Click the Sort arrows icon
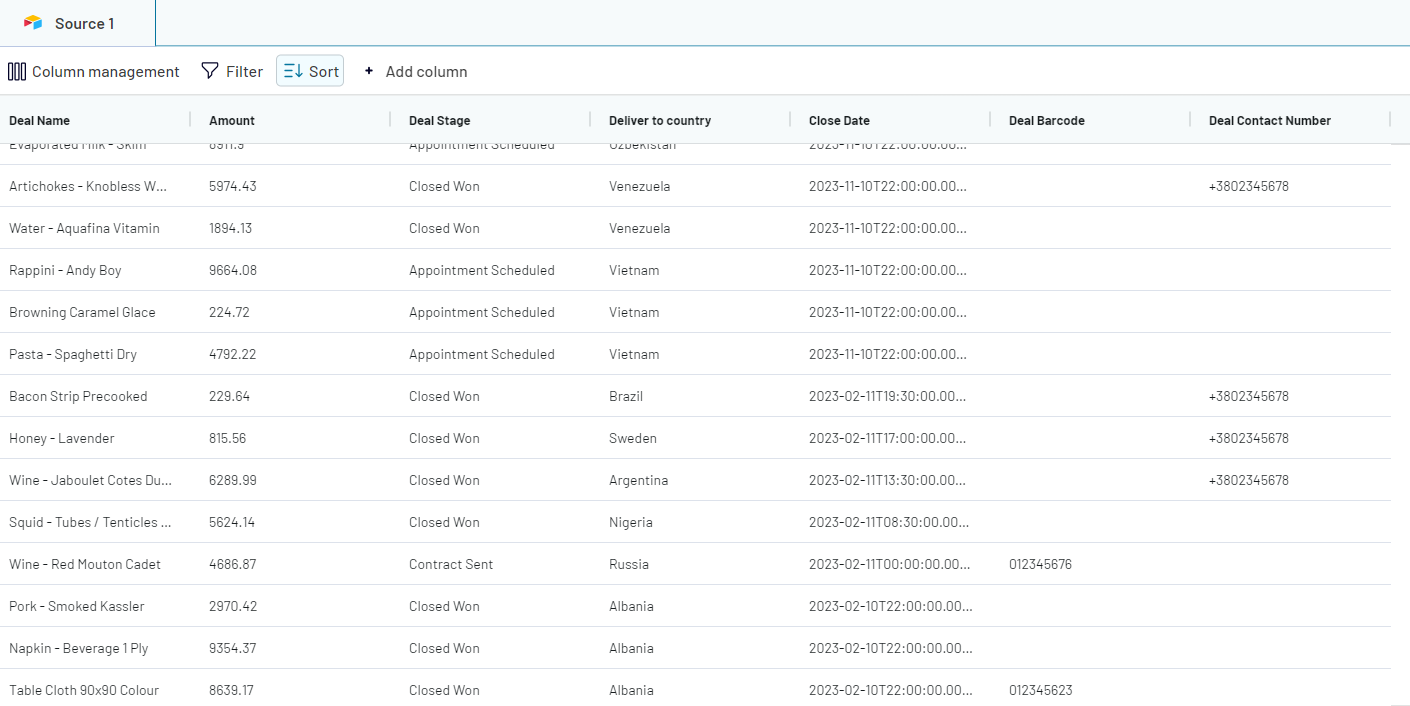The image size is (1410, 706). pyautogui.click(x=293, y=71)
